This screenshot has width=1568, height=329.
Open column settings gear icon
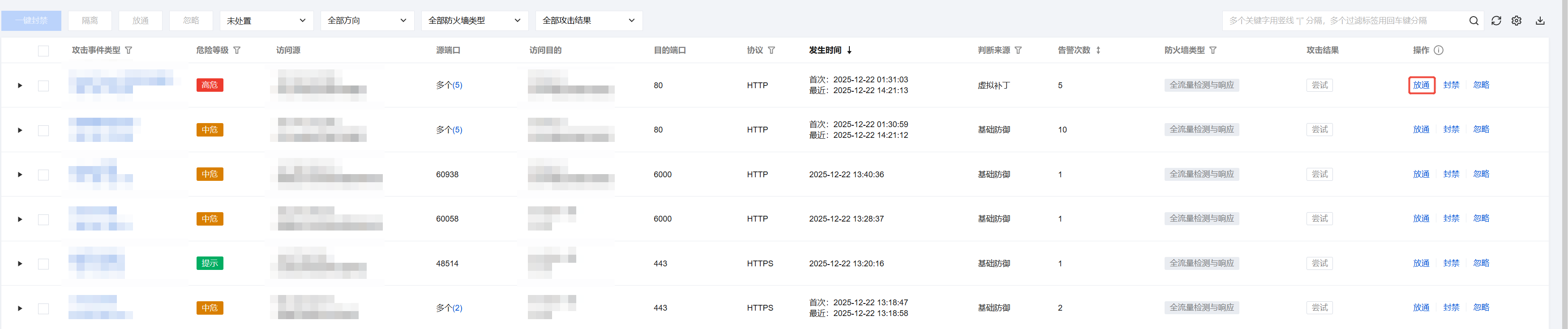pyautogui.click(x=1516, y=21)
